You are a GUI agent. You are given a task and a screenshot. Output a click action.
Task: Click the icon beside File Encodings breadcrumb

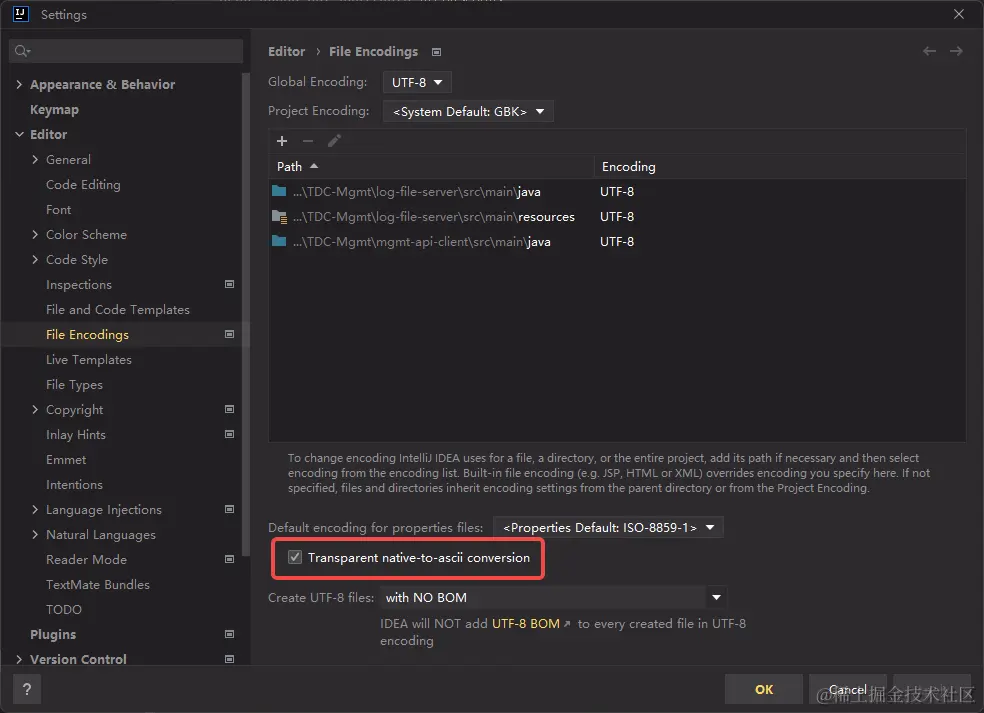click(x=436, y=51)
